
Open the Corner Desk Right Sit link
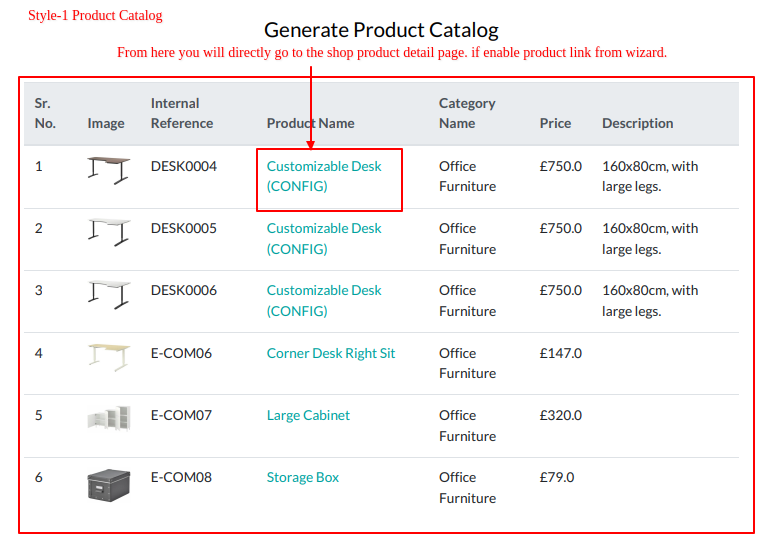331,353
